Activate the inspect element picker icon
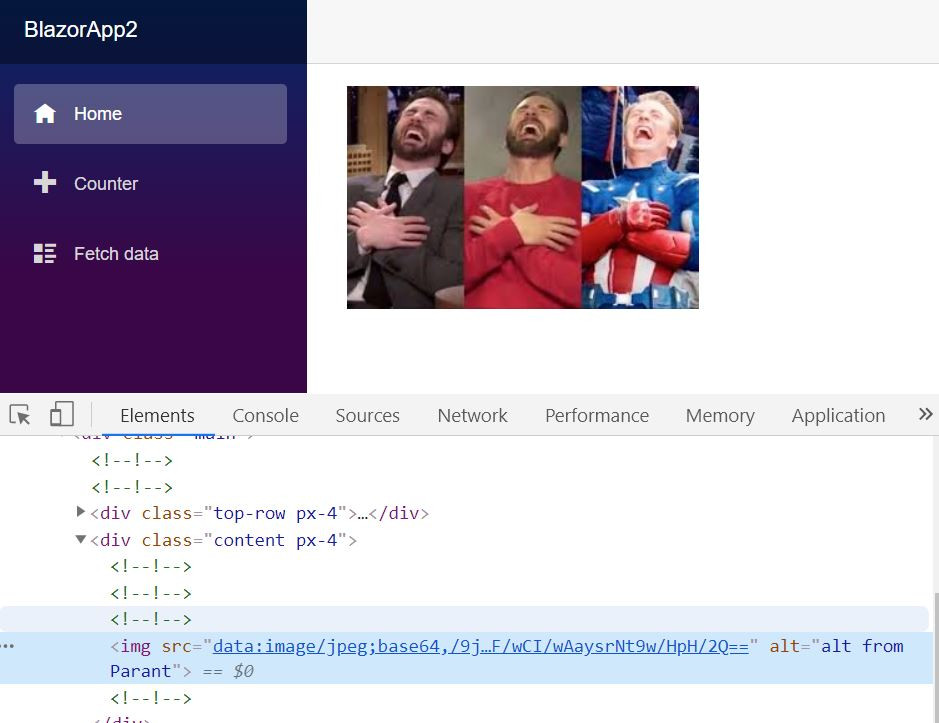939x723 pixels. coord(20,415)
